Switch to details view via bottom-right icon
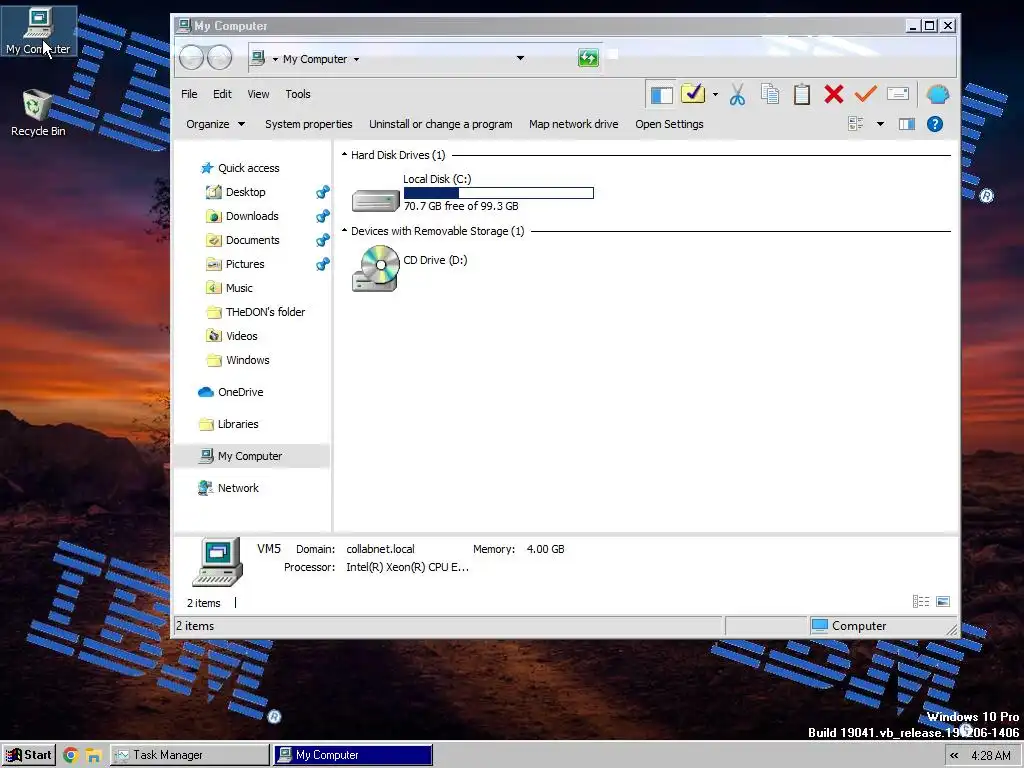Screen dimensions: 1024x768 click(921, 601)
